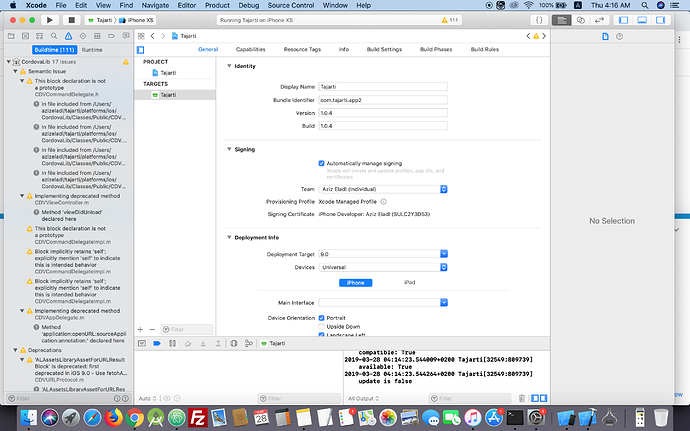Select iPhone device segment
Screen dimensions: 690x431
point(356,283)
